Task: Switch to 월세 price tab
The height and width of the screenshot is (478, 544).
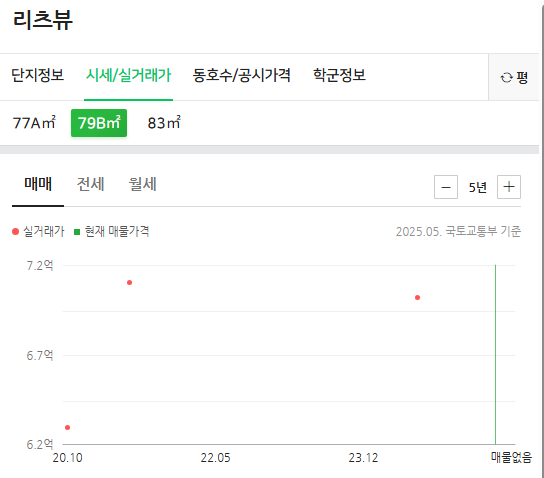Action: (142, 184)
